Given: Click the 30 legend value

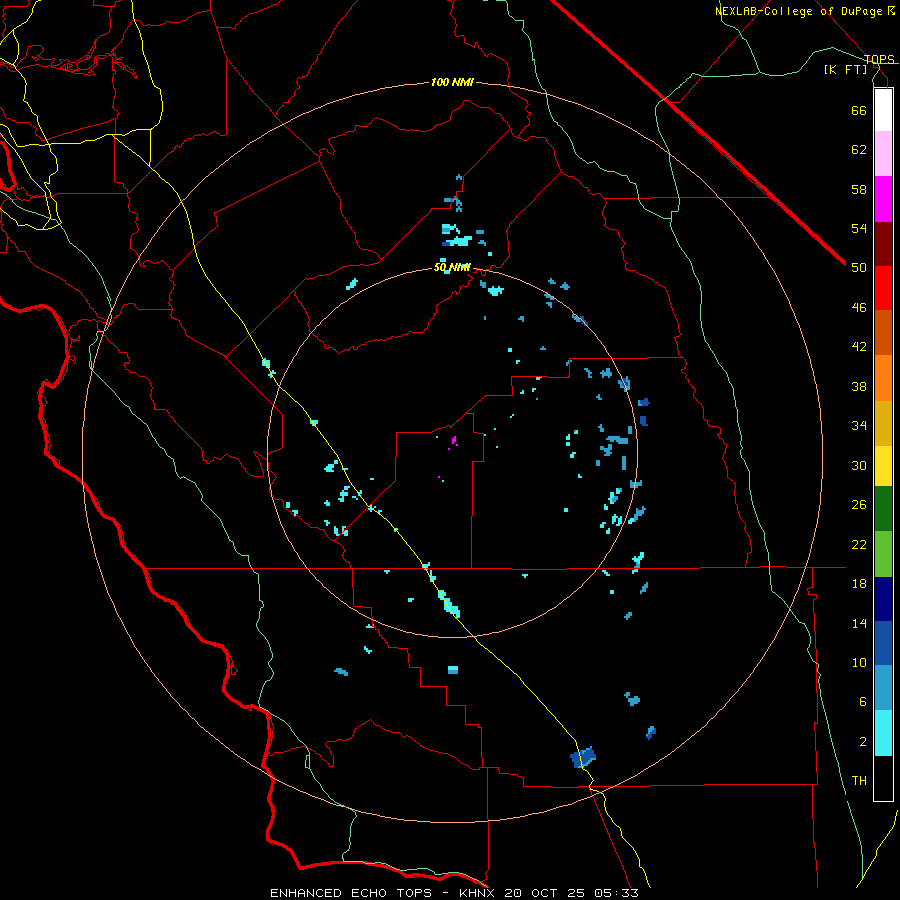Looking at the screenshot, I should pyautogui.click(x=859, y=465).
